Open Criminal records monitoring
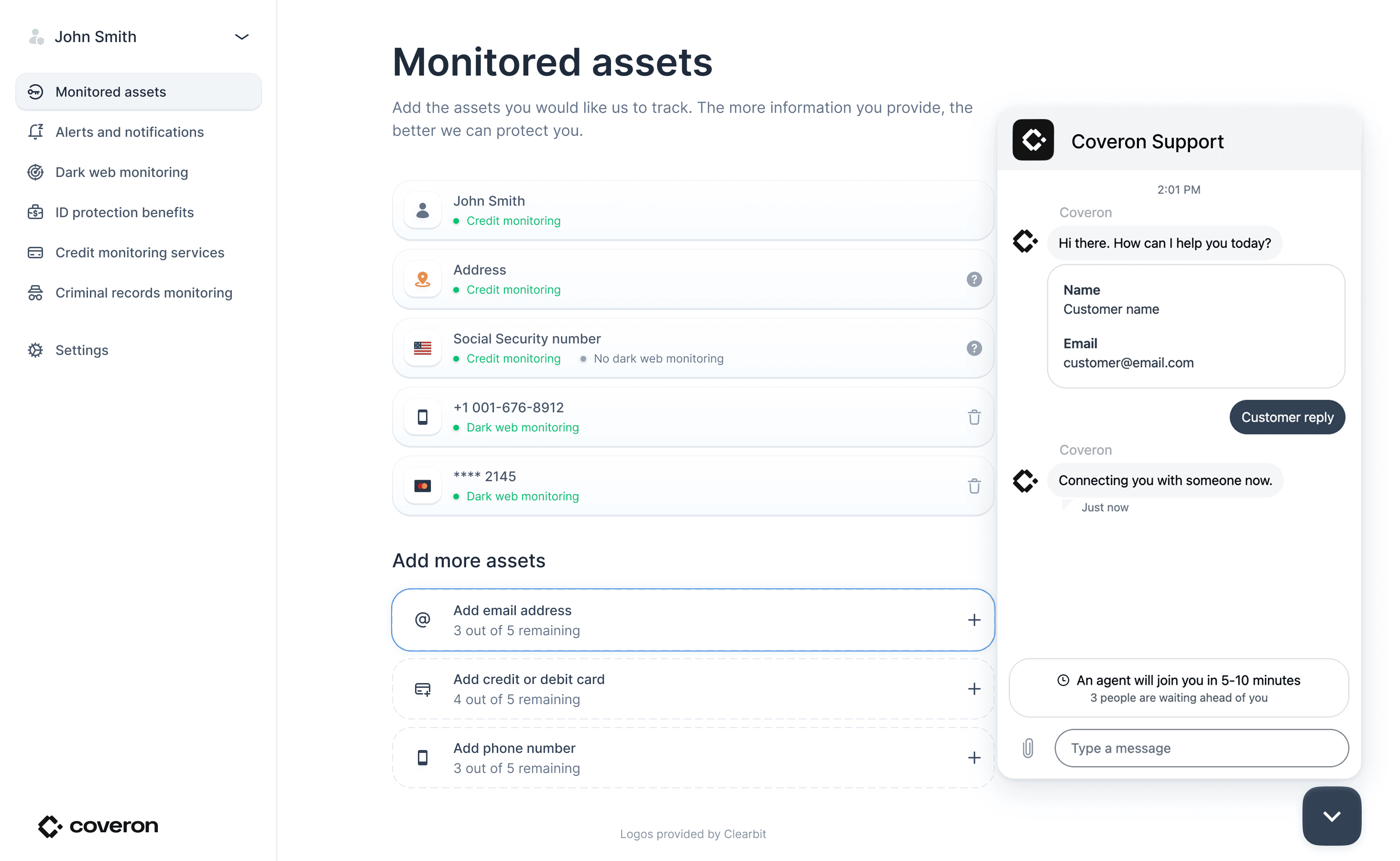The height and width of the screenshot is (861, 1400). tap(143, 293)
